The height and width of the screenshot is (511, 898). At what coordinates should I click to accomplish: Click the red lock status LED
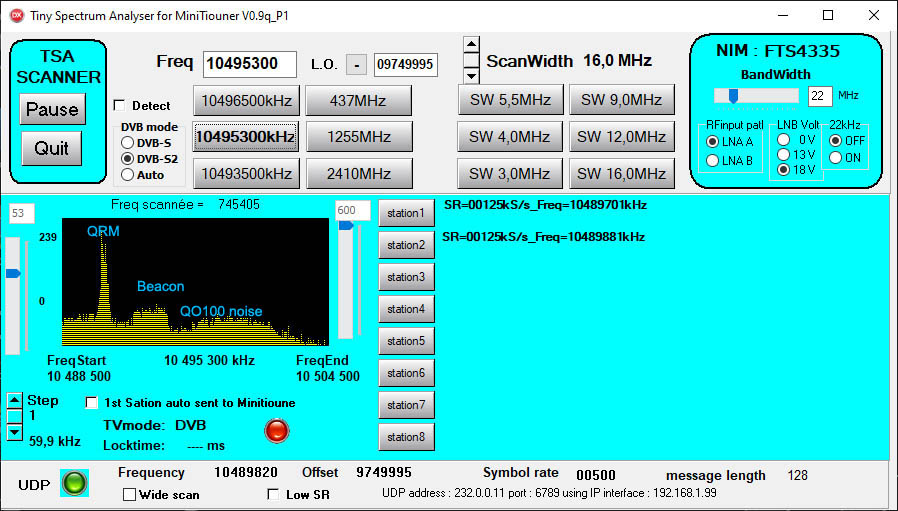[275, 430]
